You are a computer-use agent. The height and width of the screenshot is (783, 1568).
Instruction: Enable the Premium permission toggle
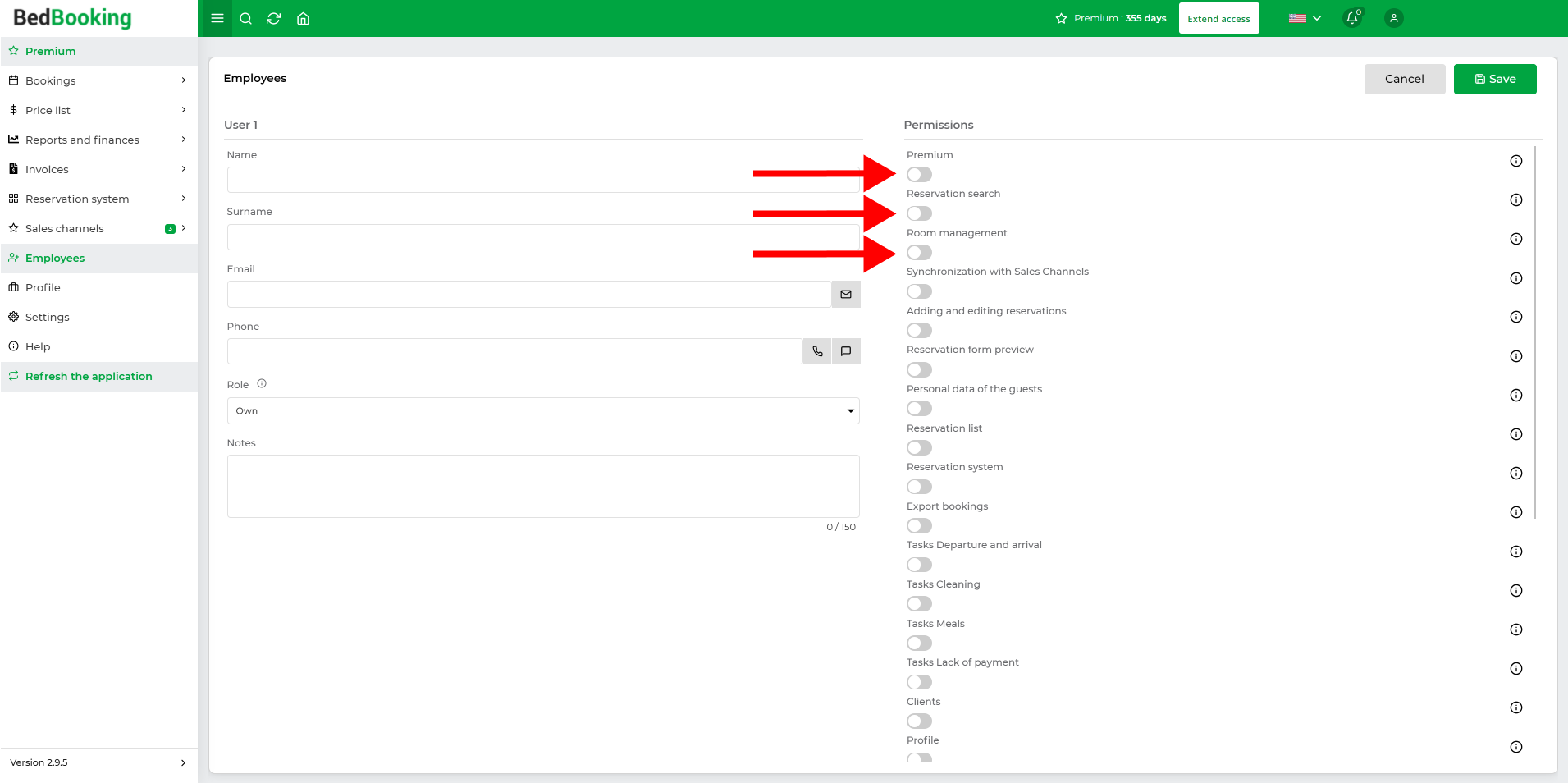pyautogui.click(x=919, y=174)
